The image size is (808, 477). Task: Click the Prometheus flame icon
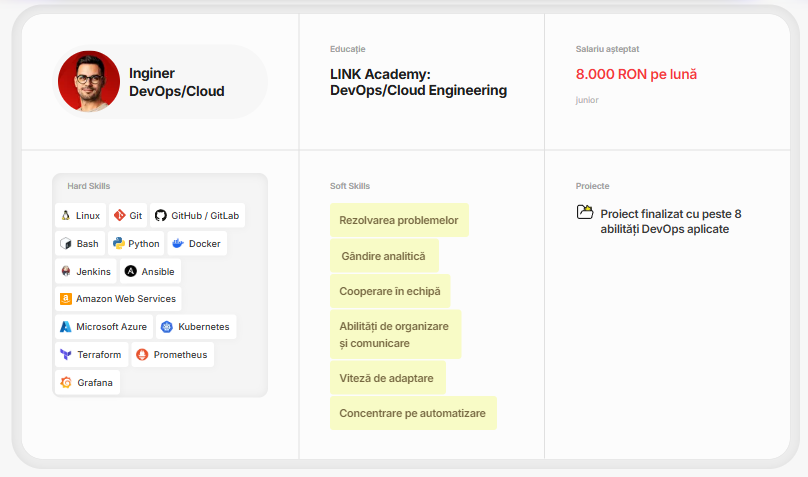(x=142, y=354)
